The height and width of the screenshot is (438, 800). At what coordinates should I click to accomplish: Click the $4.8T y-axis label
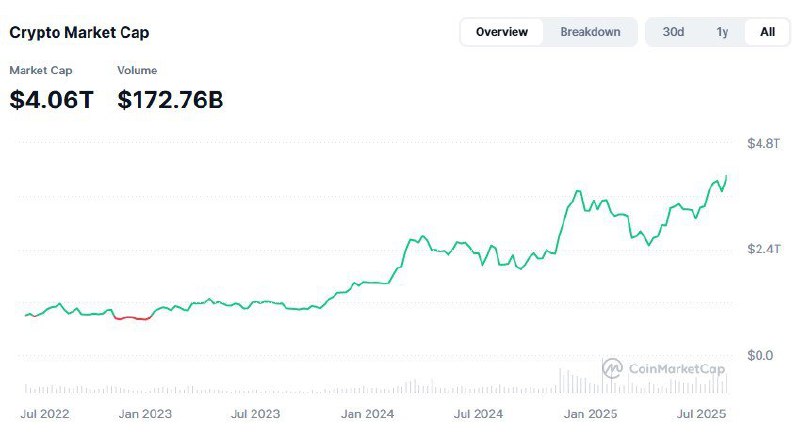(764, 143)
